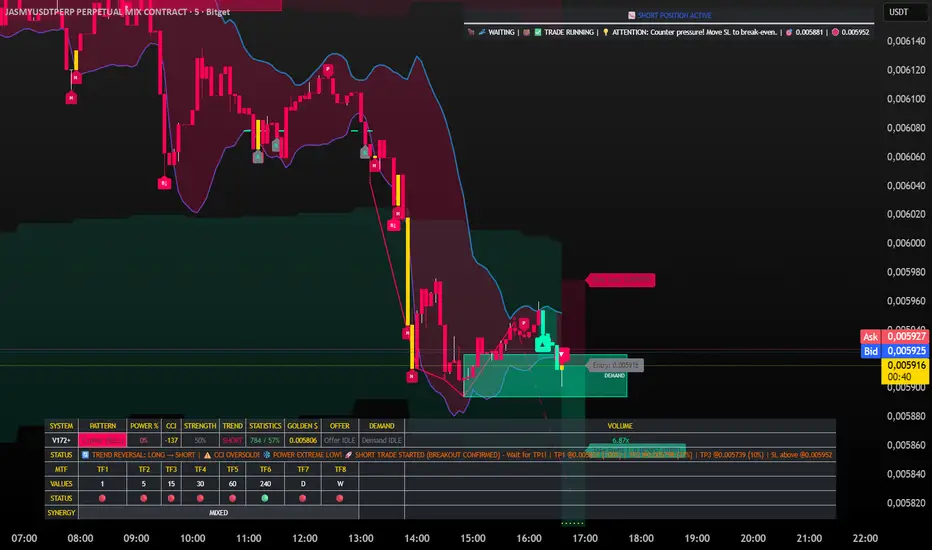
Task: Click the 17:00 time axis label
Action: click(x=585, y=538)
